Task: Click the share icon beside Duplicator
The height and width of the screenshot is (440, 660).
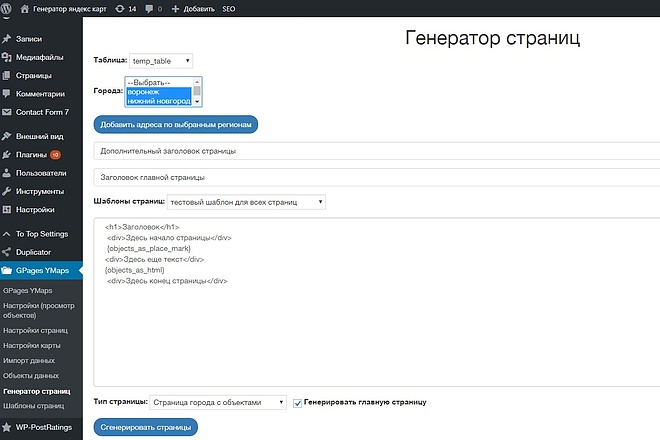Action: (6, 252)
